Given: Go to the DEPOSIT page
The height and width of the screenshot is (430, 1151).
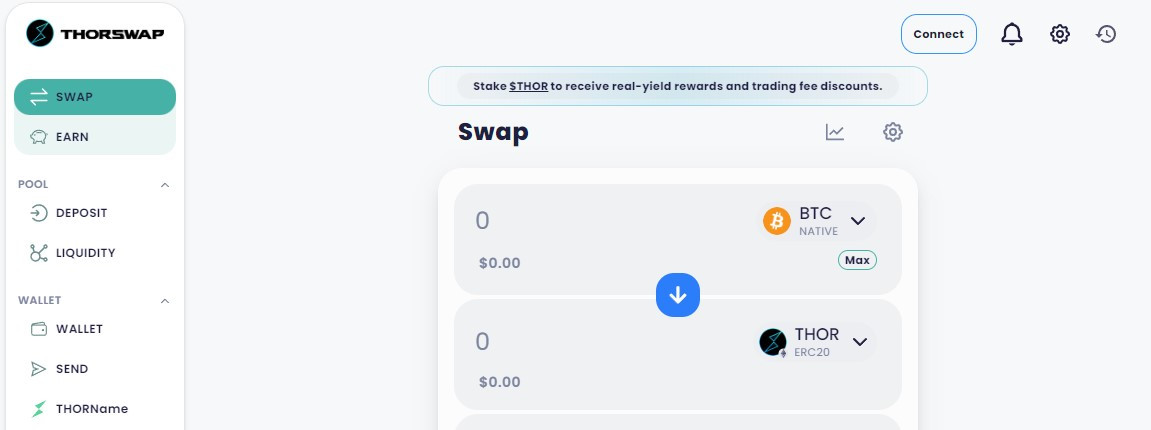Looking at the screenshot, I should click(x=95, y=214).
